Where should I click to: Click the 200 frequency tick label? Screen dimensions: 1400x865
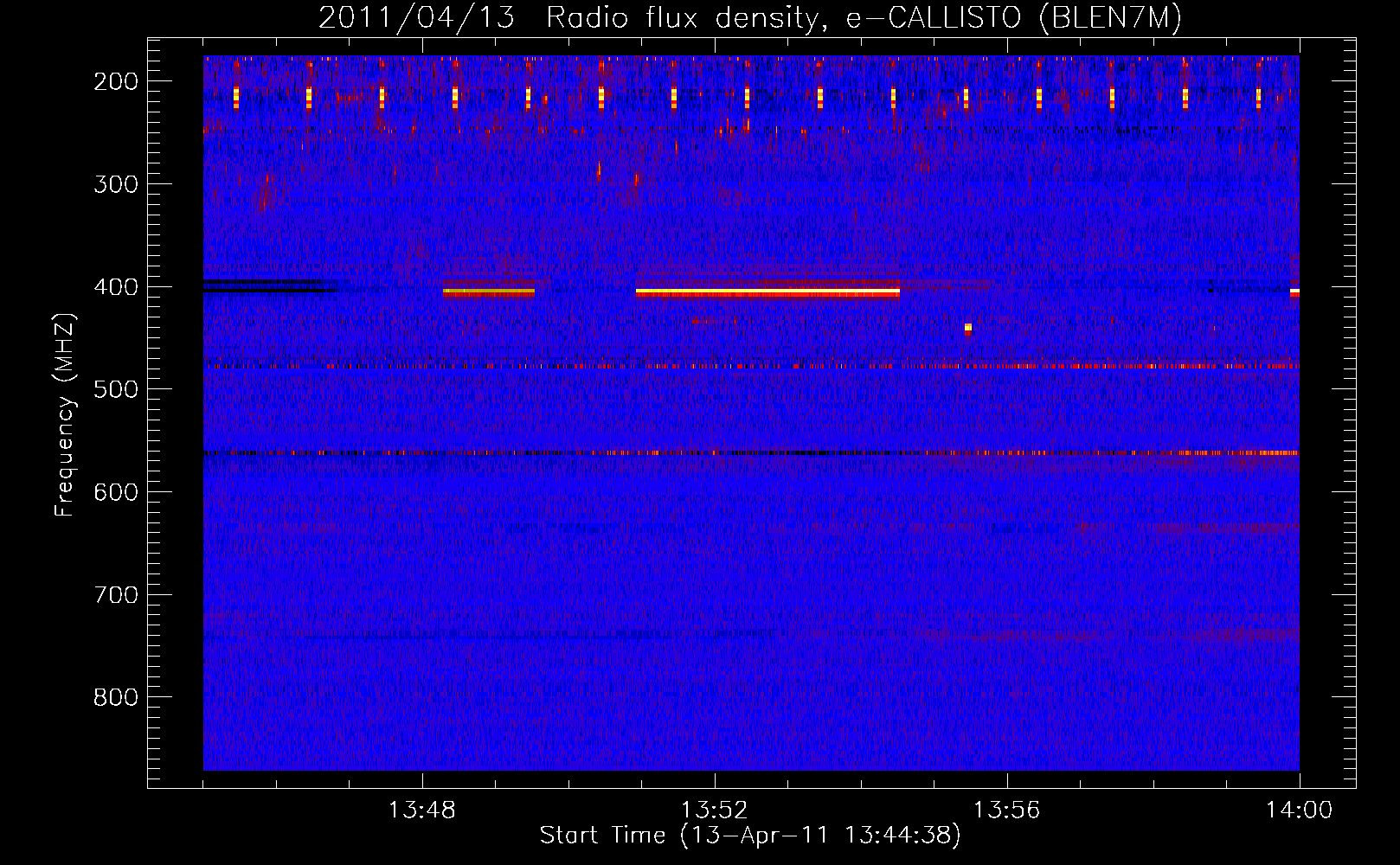[x=116, y=81]
